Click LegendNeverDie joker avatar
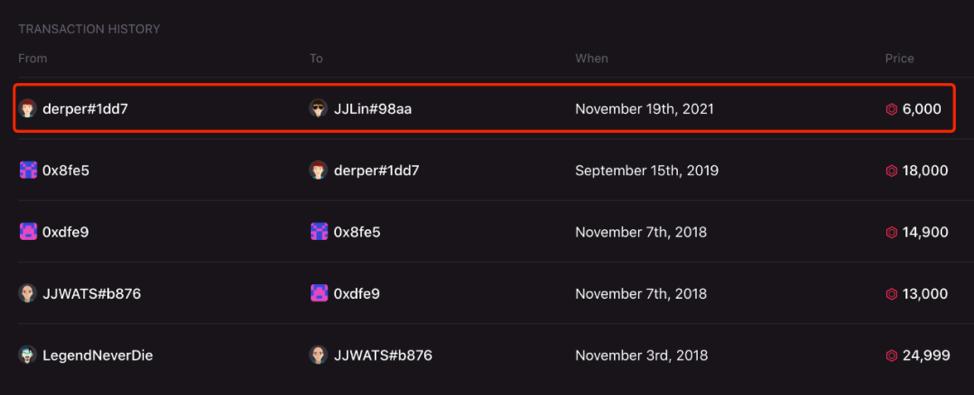 point(27,355)
